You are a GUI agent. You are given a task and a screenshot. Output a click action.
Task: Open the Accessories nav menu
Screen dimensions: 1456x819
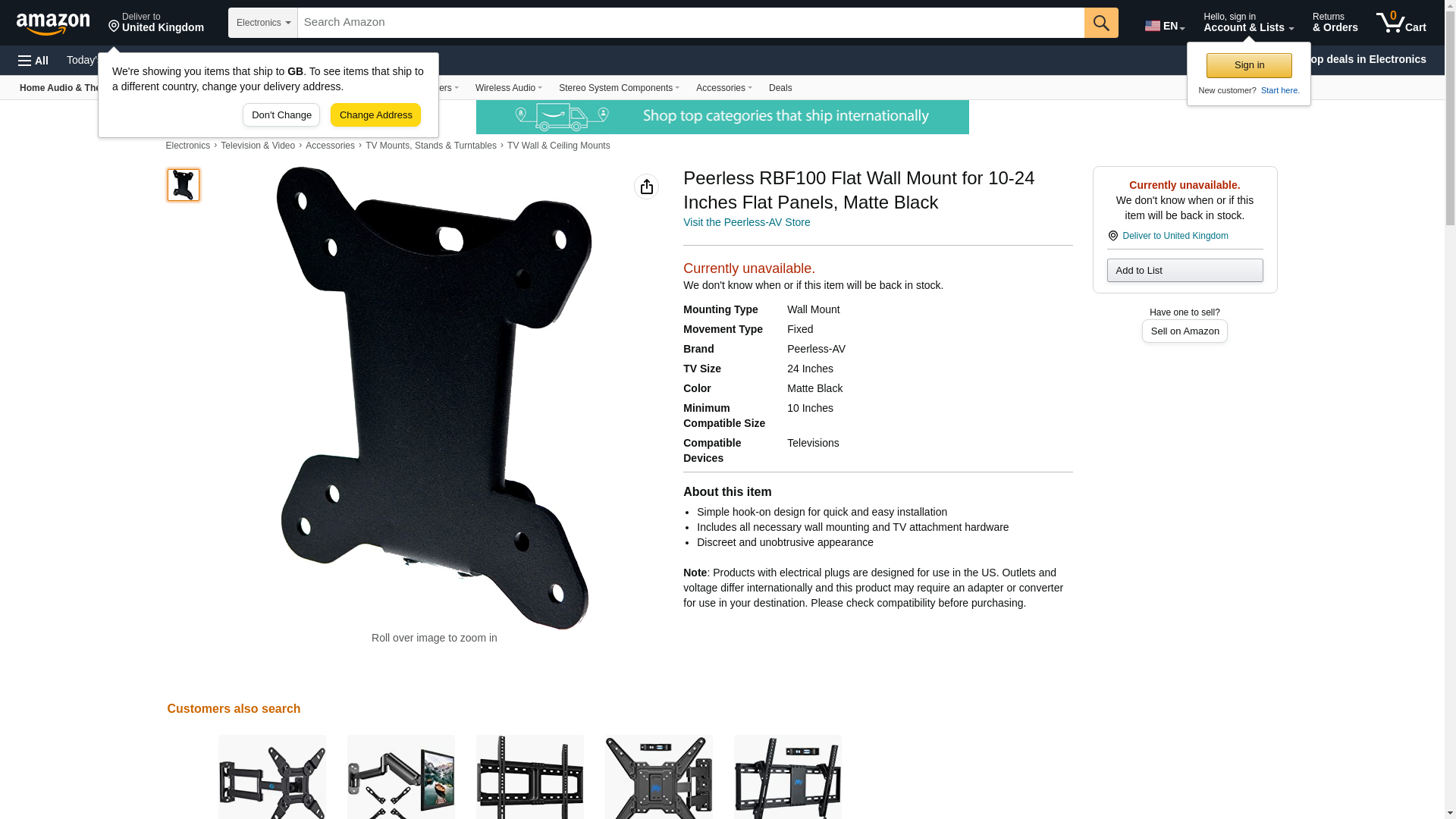pyautogui.click(x=724, y=88)
